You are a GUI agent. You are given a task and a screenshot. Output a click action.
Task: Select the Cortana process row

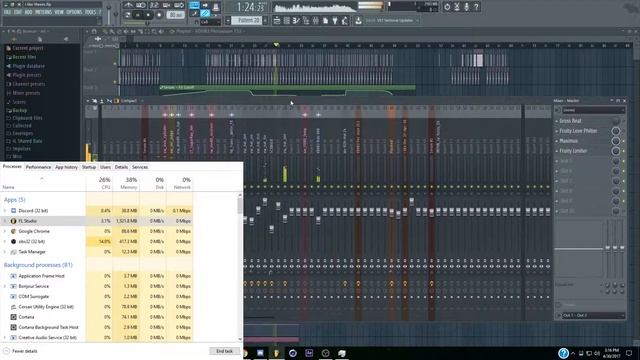[x=97, y=317]
